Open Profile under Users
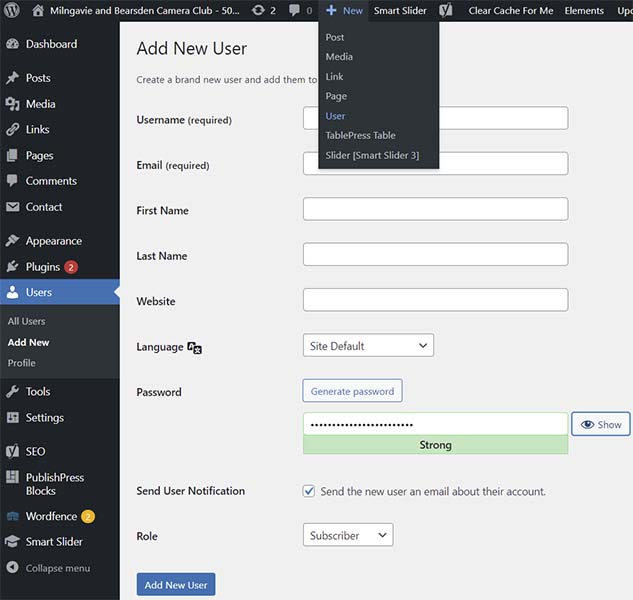Image resolution: width=633 pixels, height=600 pixels. pyautogui.click(x=21, y=363)
